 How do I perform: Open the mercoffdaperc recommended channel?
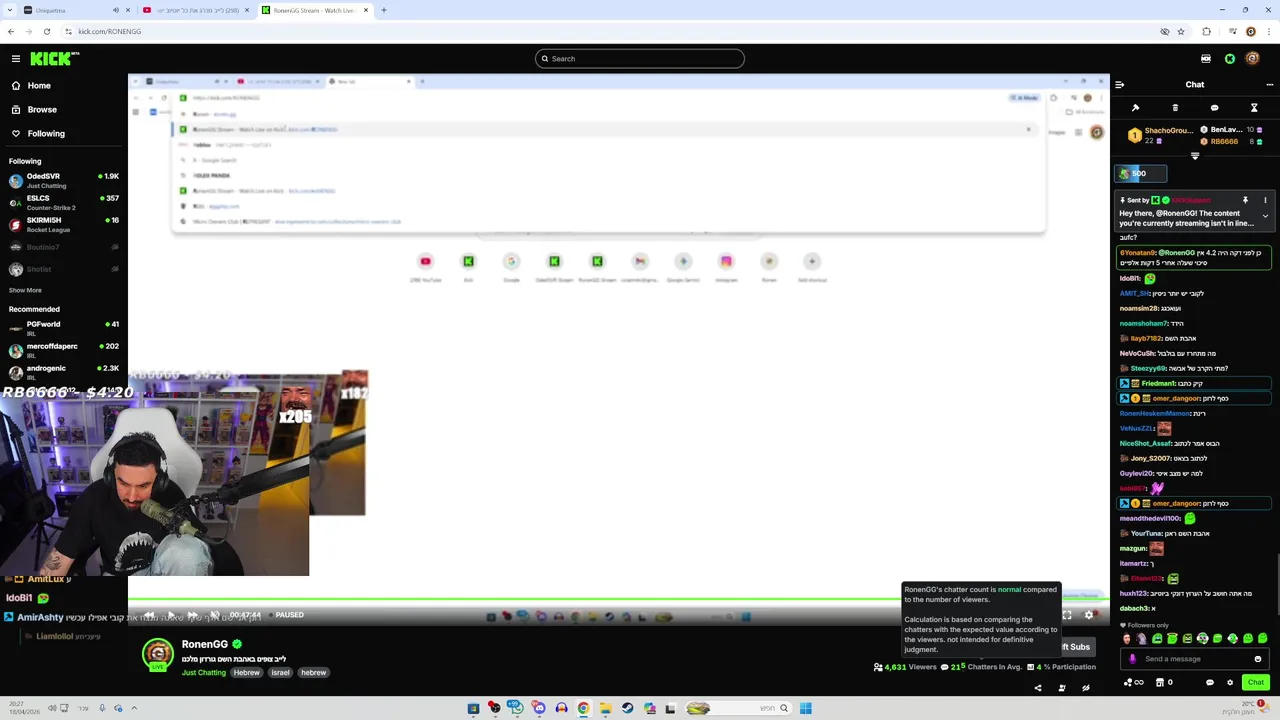[x=64, y=351]
